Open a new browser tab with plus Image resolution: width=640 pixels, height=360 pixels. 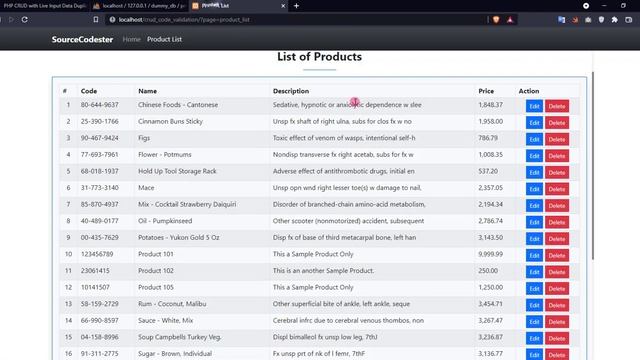296,6
